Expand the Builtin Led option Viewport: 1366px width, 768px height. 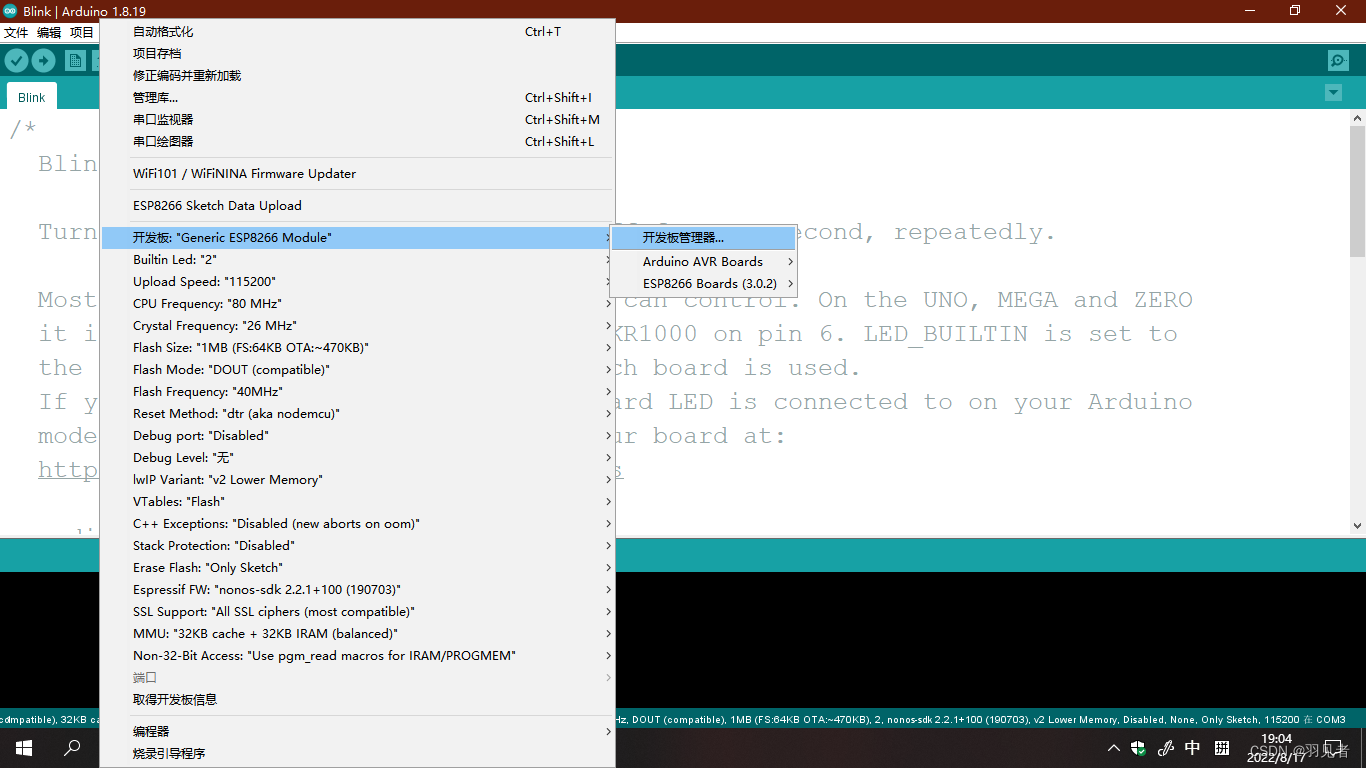pos(357,260)
